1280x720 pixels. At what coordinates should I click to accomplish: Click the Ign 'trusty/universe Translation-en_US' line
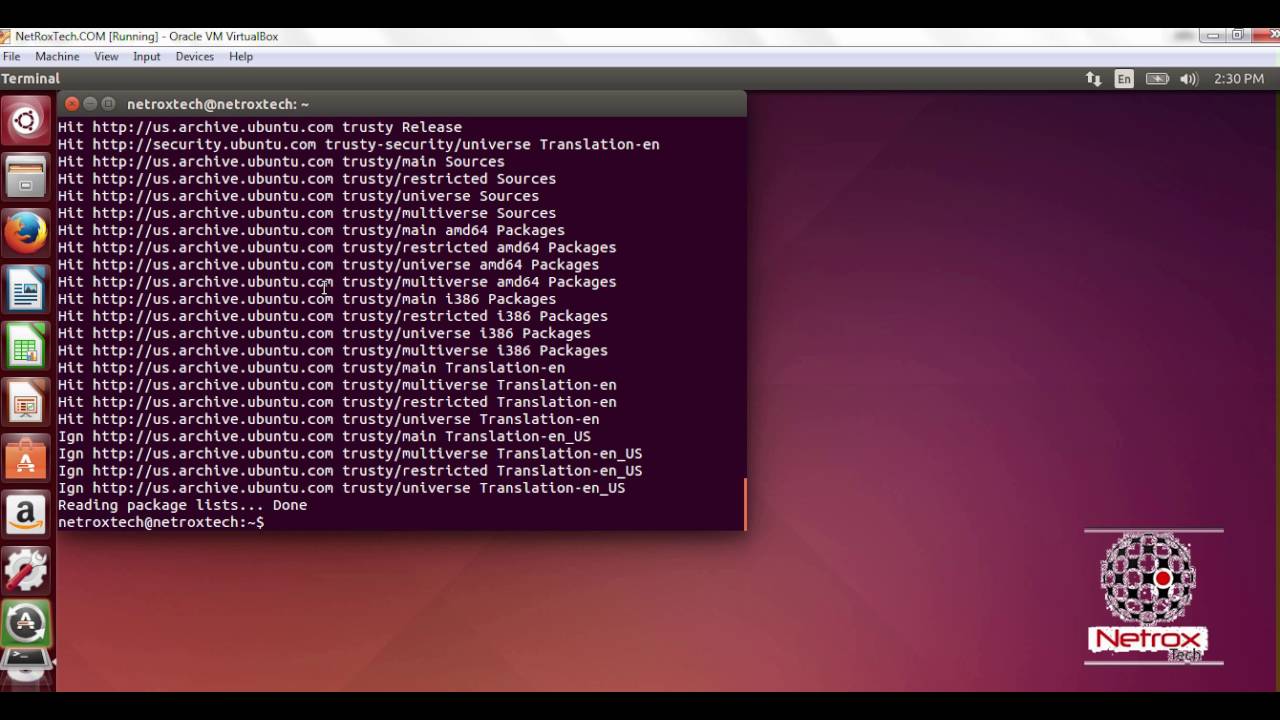pos(341,487)
